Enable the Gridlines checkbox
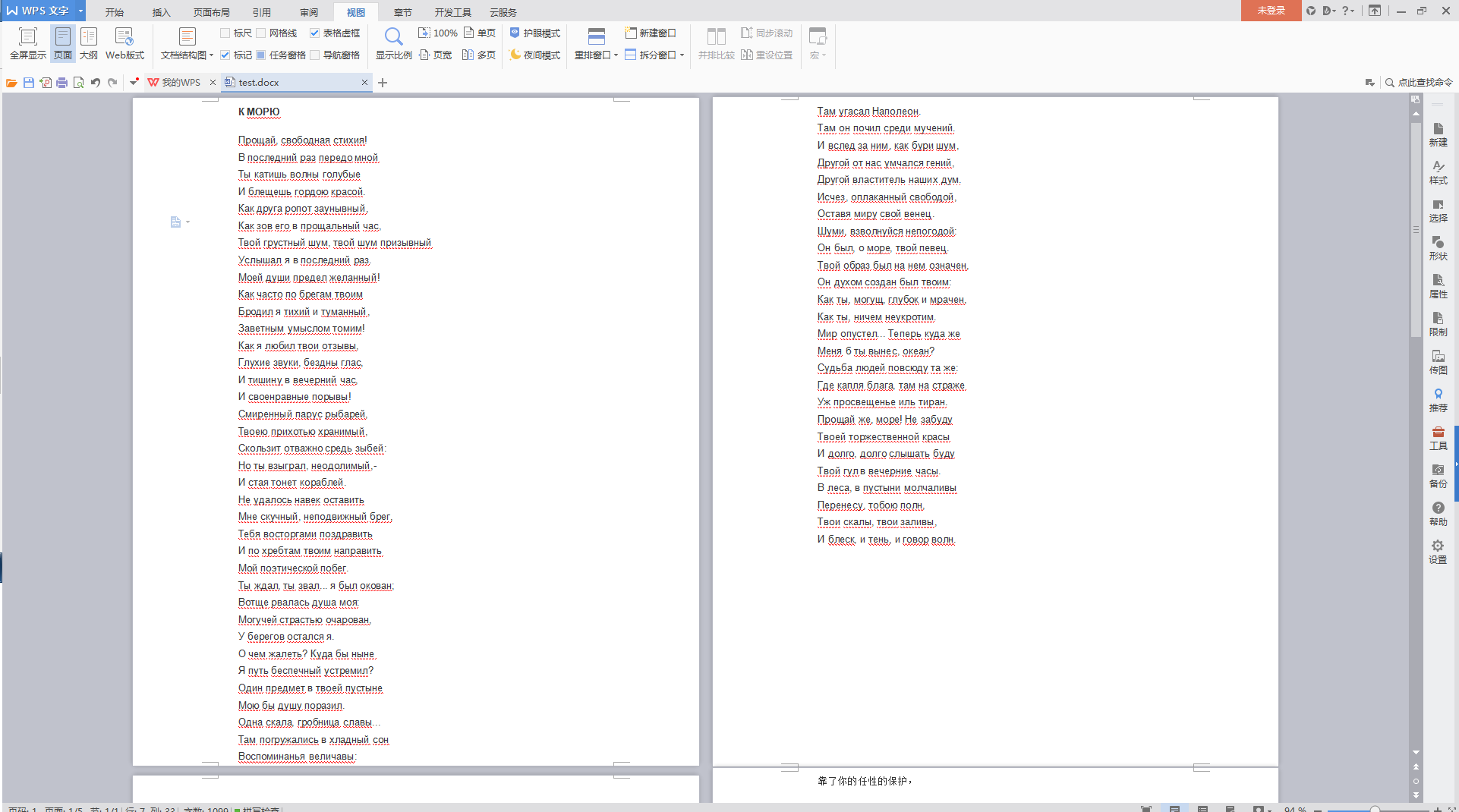This screenshot has width=1459, height=812. (260, 33)
